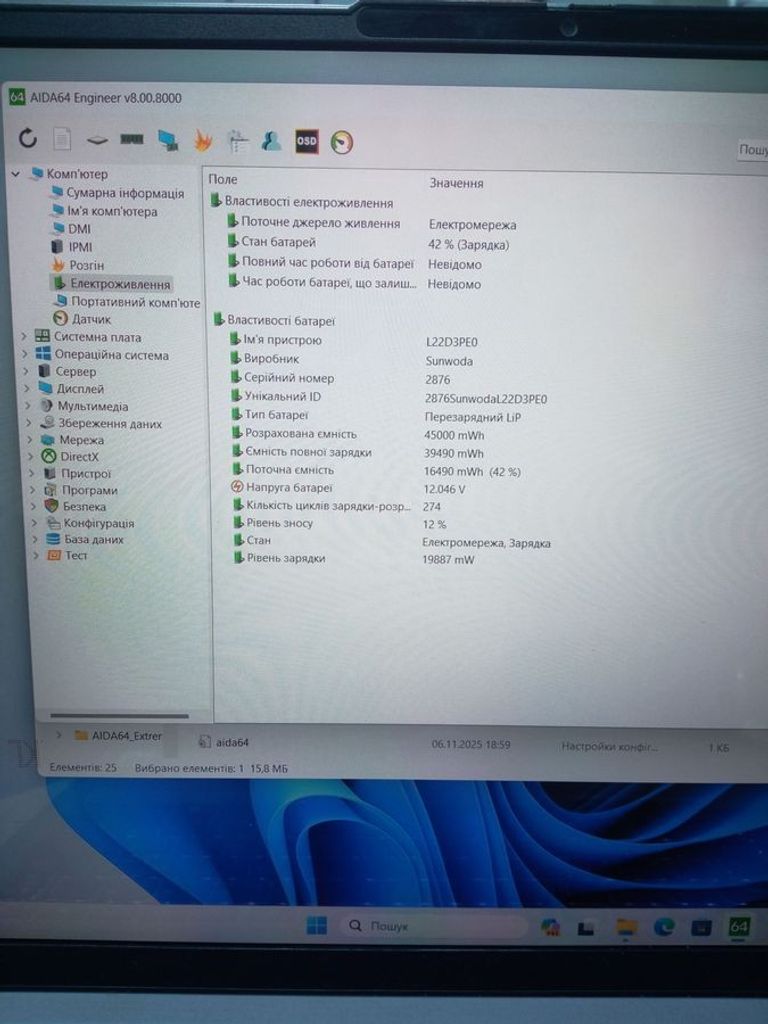Open Microsoft Store taskbar icon
Viewport: 768px width, 1024px height.
point(701,927)
